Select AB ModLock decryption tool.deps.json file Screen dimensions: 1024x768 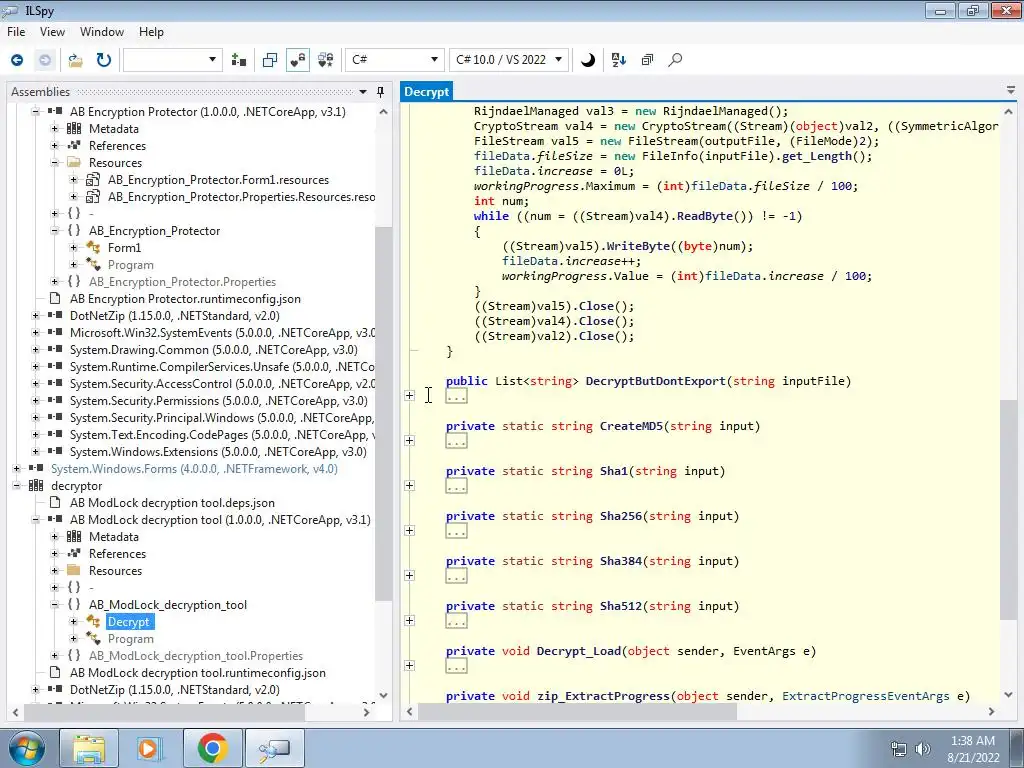tap(172, 503)
